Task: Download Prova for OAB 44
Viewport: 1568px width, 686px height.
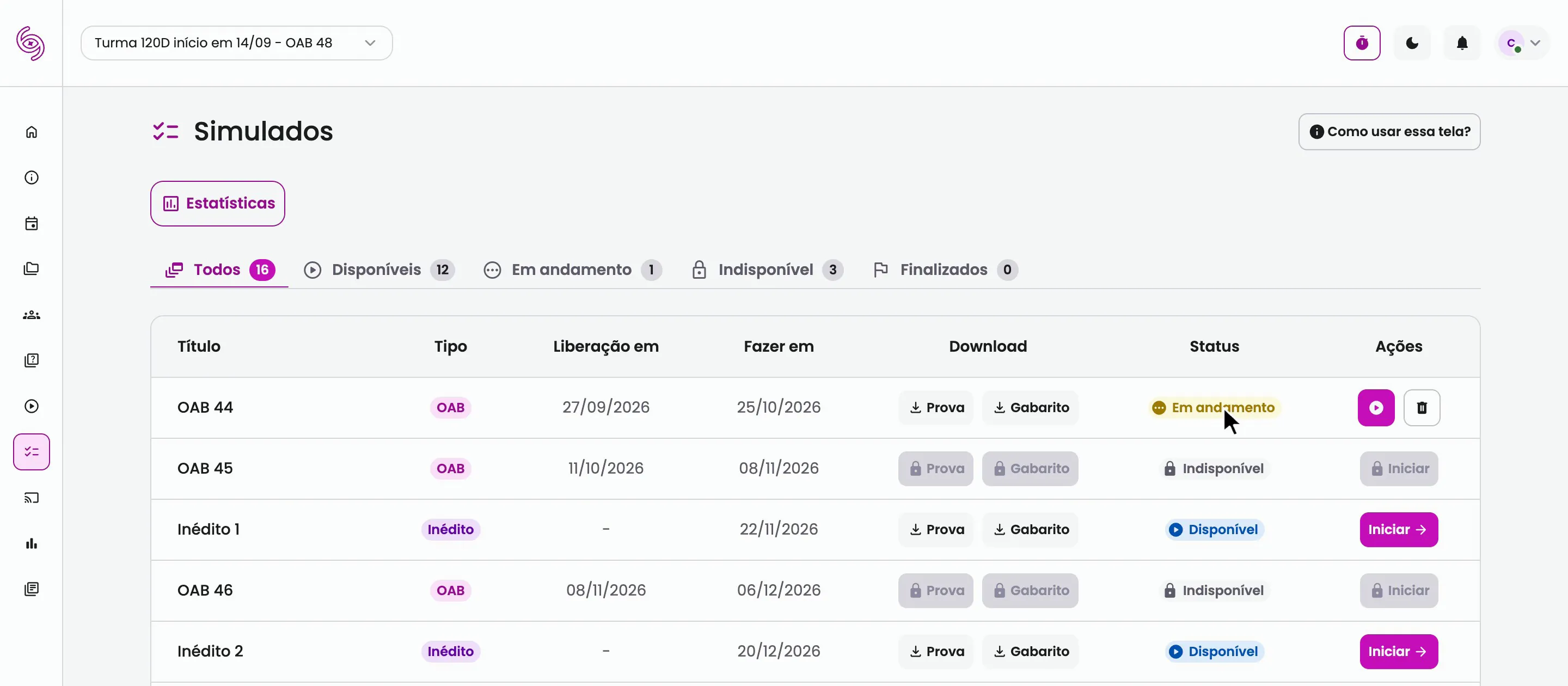Action: click(935, 407)
